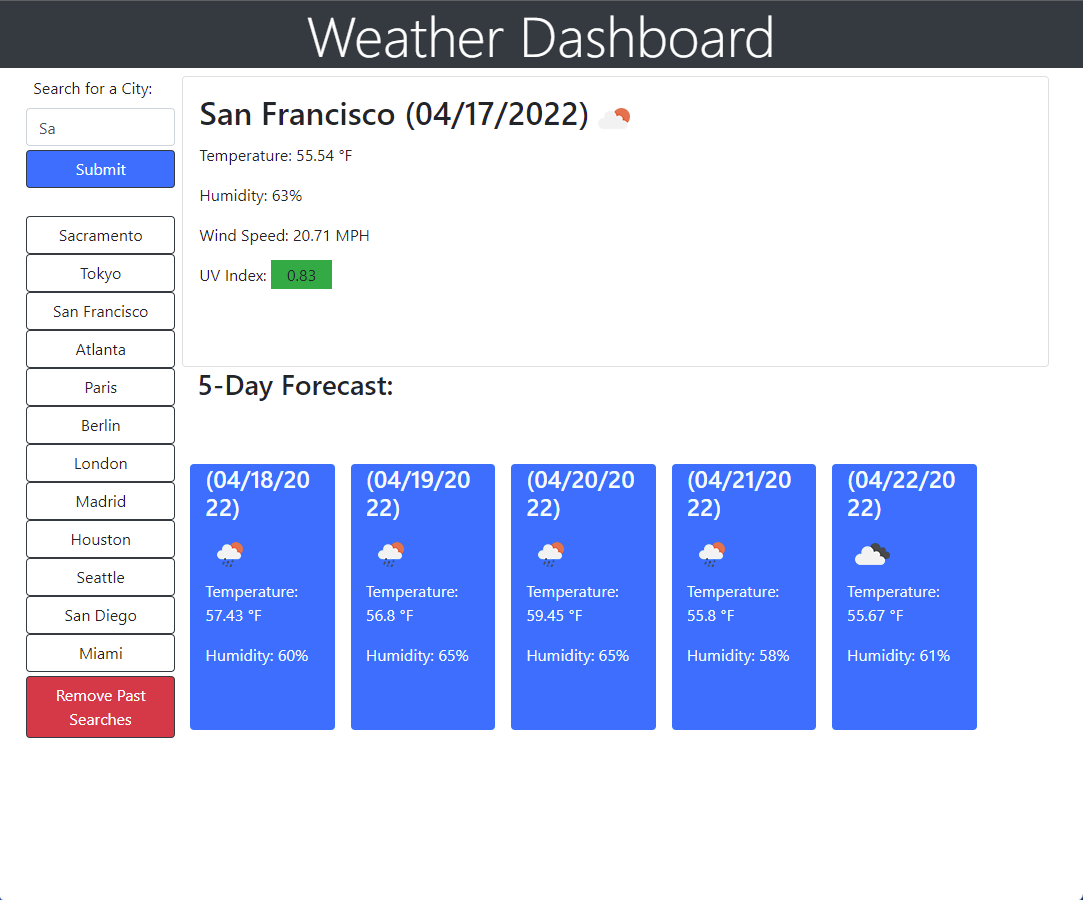Click the cloudy icon on 04/22 forecast card

pyautogui.click(x=872, y=553)
